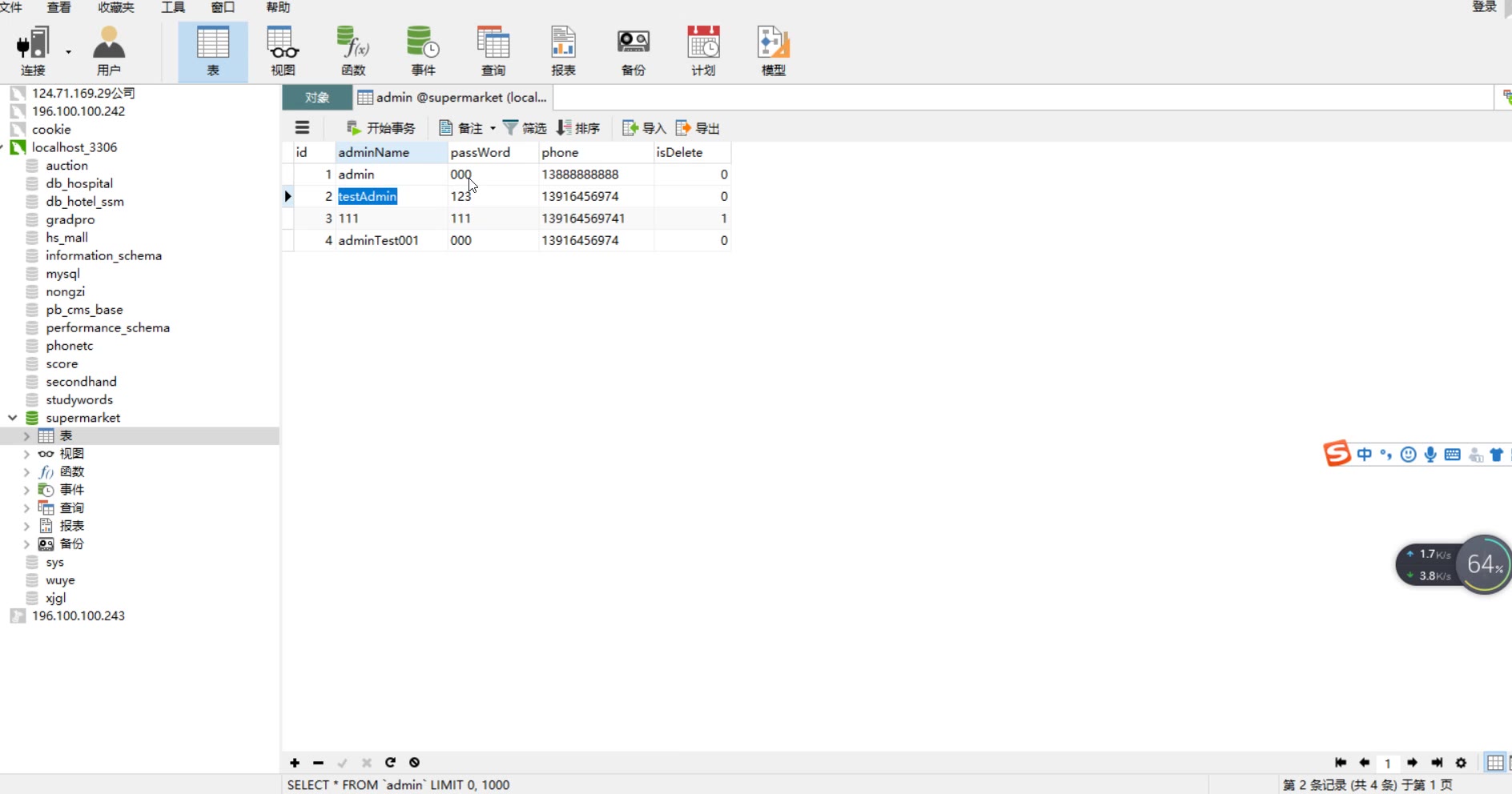The width and height of the screenshot is (1512, 794).
Task: Open the 报表 reports toolbar icon
Action: click(563, 52)
